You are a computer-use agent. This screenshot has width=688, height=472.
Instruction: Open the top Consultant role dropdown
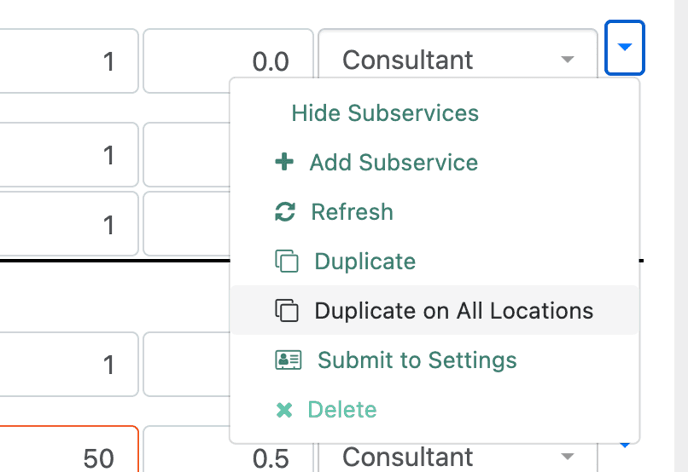coord(458,60)
